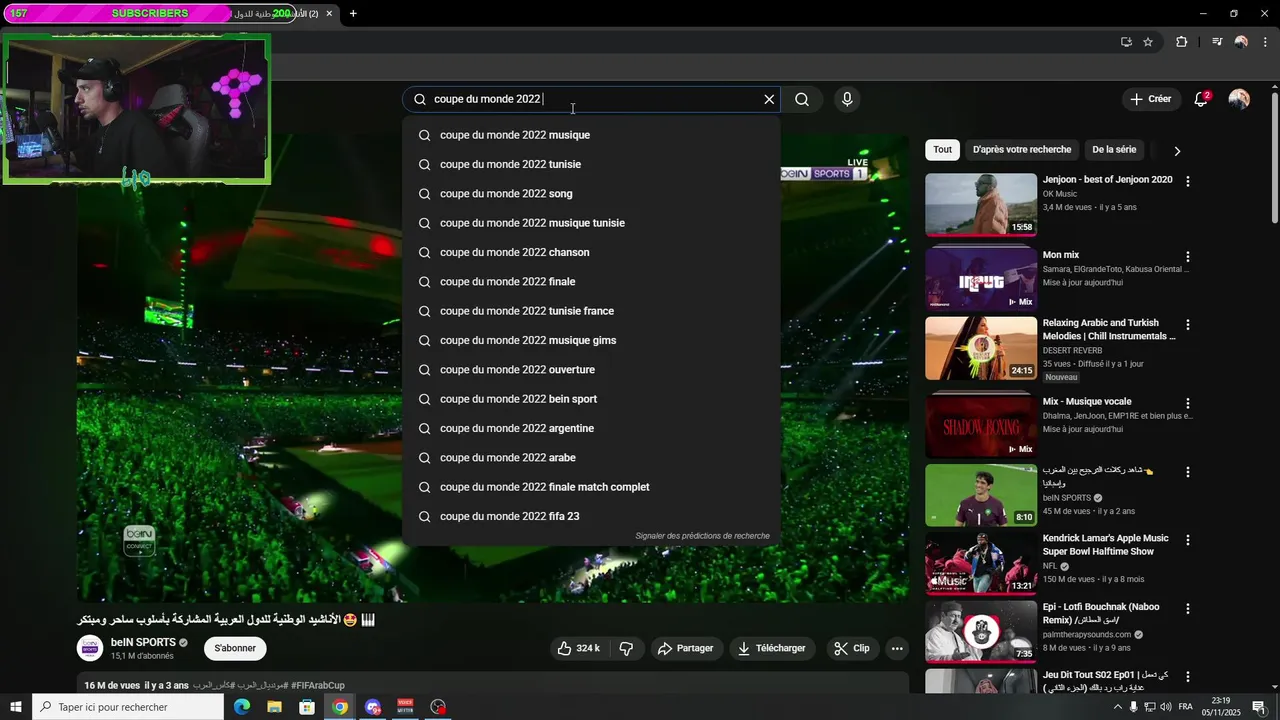Show hidden system tray icons

pos(1118,707)
